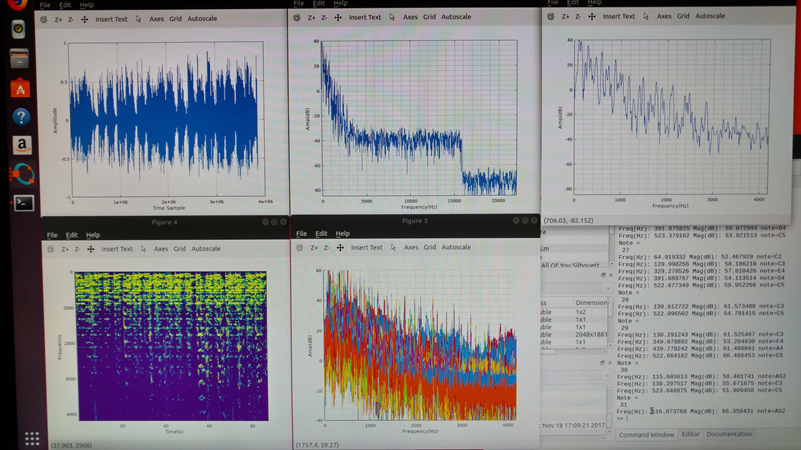This screenshot has height=450, width=801.
Task: Open the File menu of Figure 4
Action: [x=52, y=235]
